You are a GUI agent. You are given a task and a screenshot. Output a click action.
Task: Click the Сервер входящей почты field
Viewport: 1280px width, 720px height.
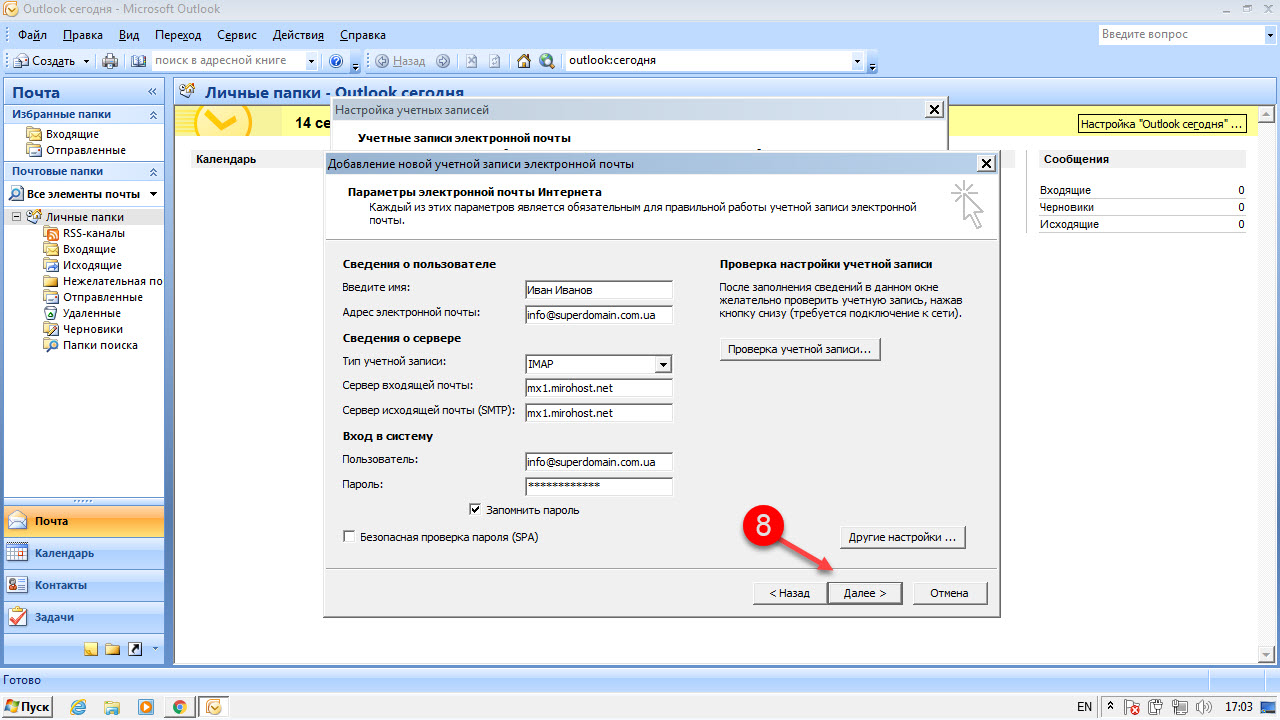pos(599,388)
